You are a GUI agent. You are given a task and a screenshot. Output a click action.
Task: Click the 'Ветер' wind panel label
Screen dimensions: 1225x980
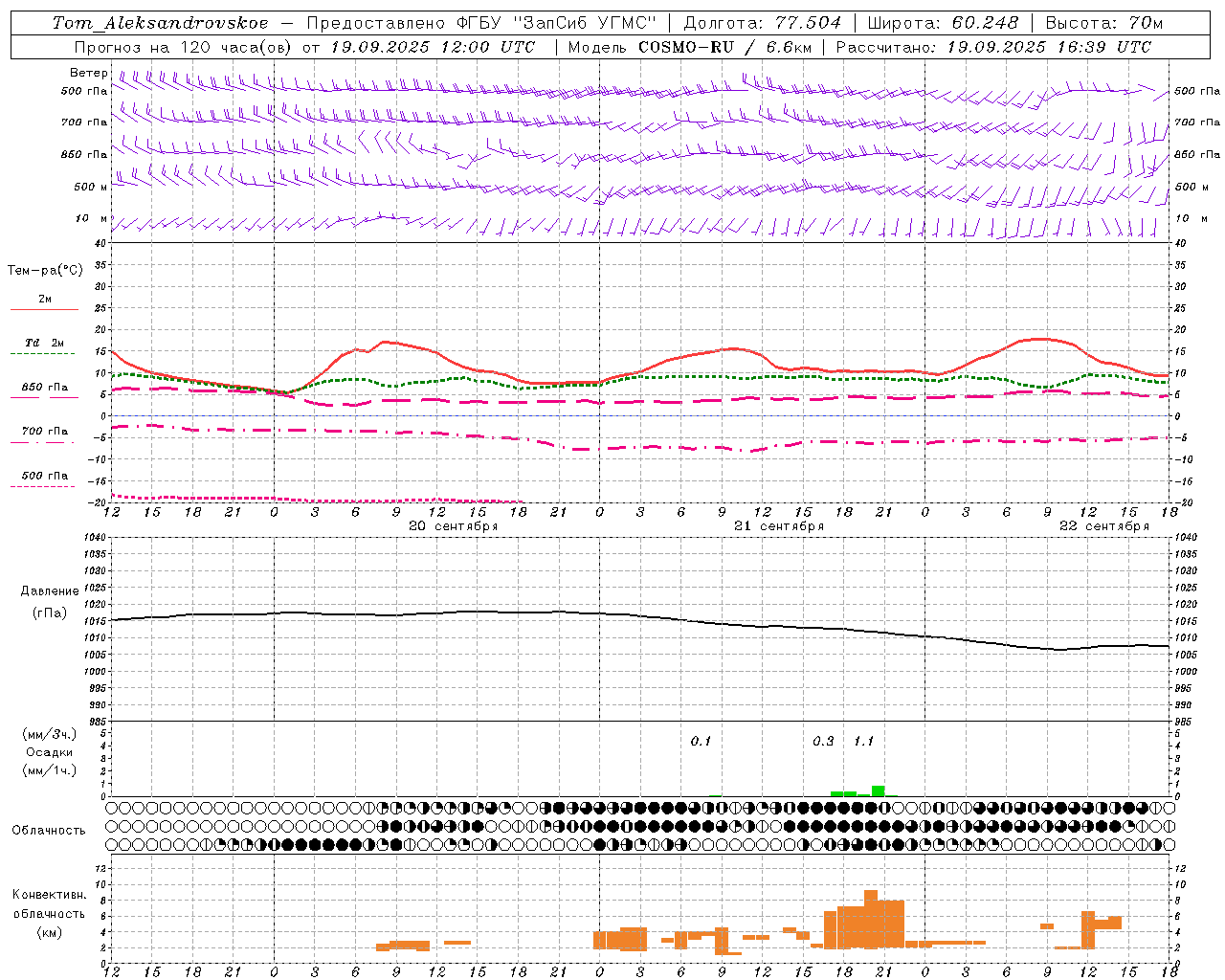89,73
